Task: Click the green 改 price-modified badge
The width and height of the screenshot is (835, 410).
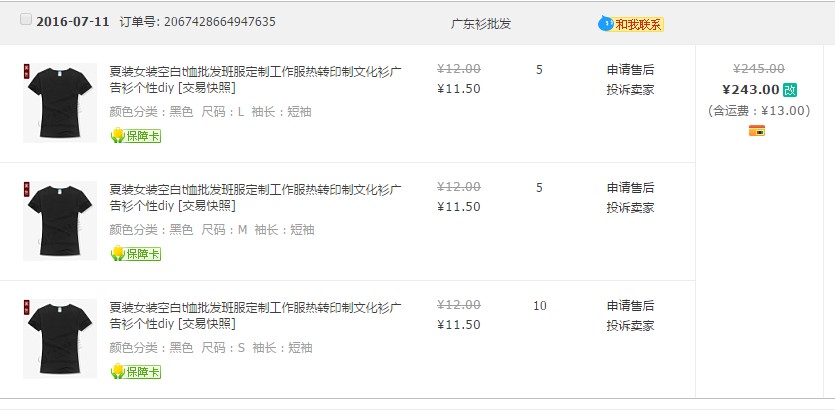Action: (x=790, y=90)
